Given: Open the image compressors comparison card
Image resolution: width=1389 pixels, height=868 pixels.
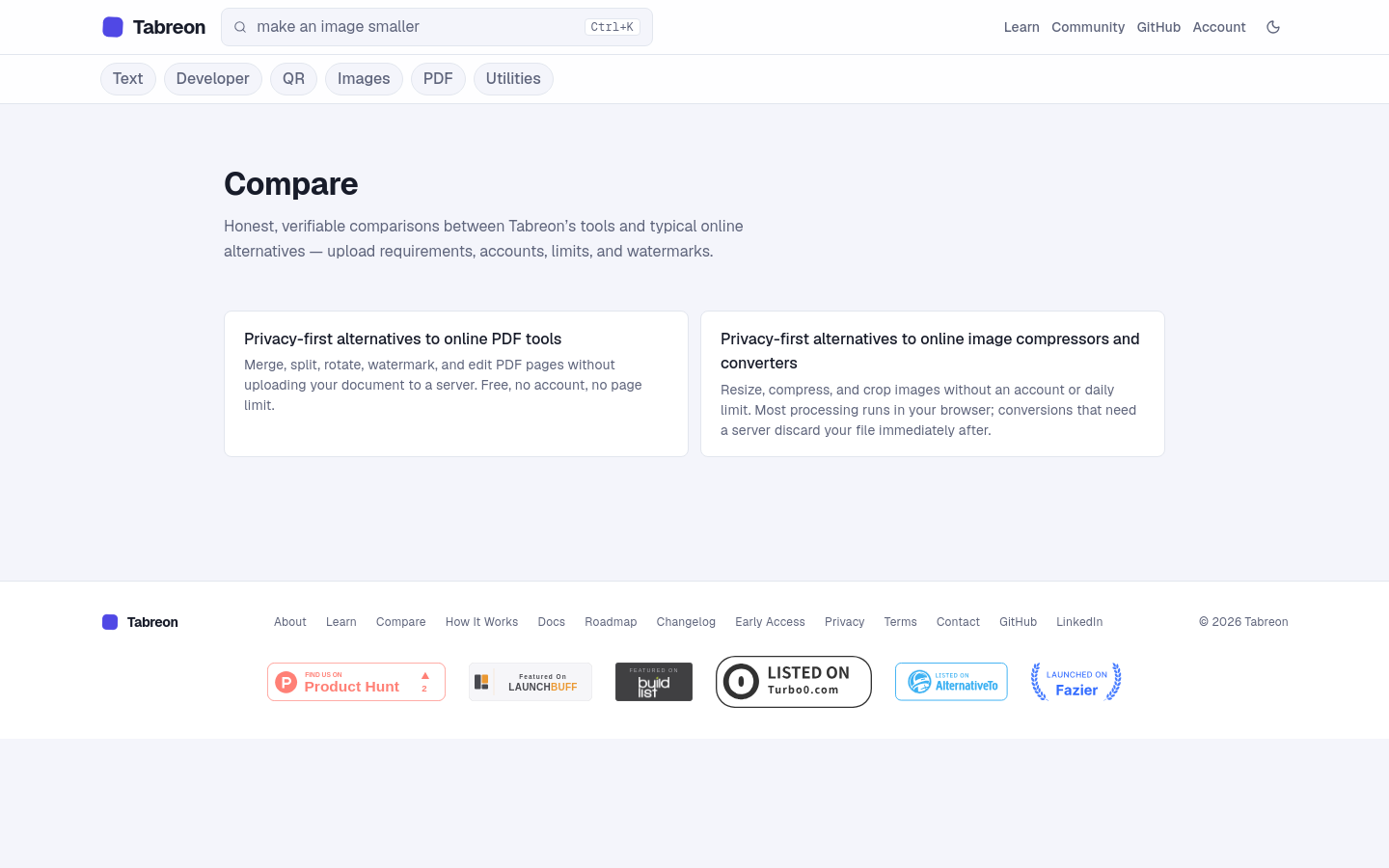Looking at the screenshot, I should pos(933,384).
